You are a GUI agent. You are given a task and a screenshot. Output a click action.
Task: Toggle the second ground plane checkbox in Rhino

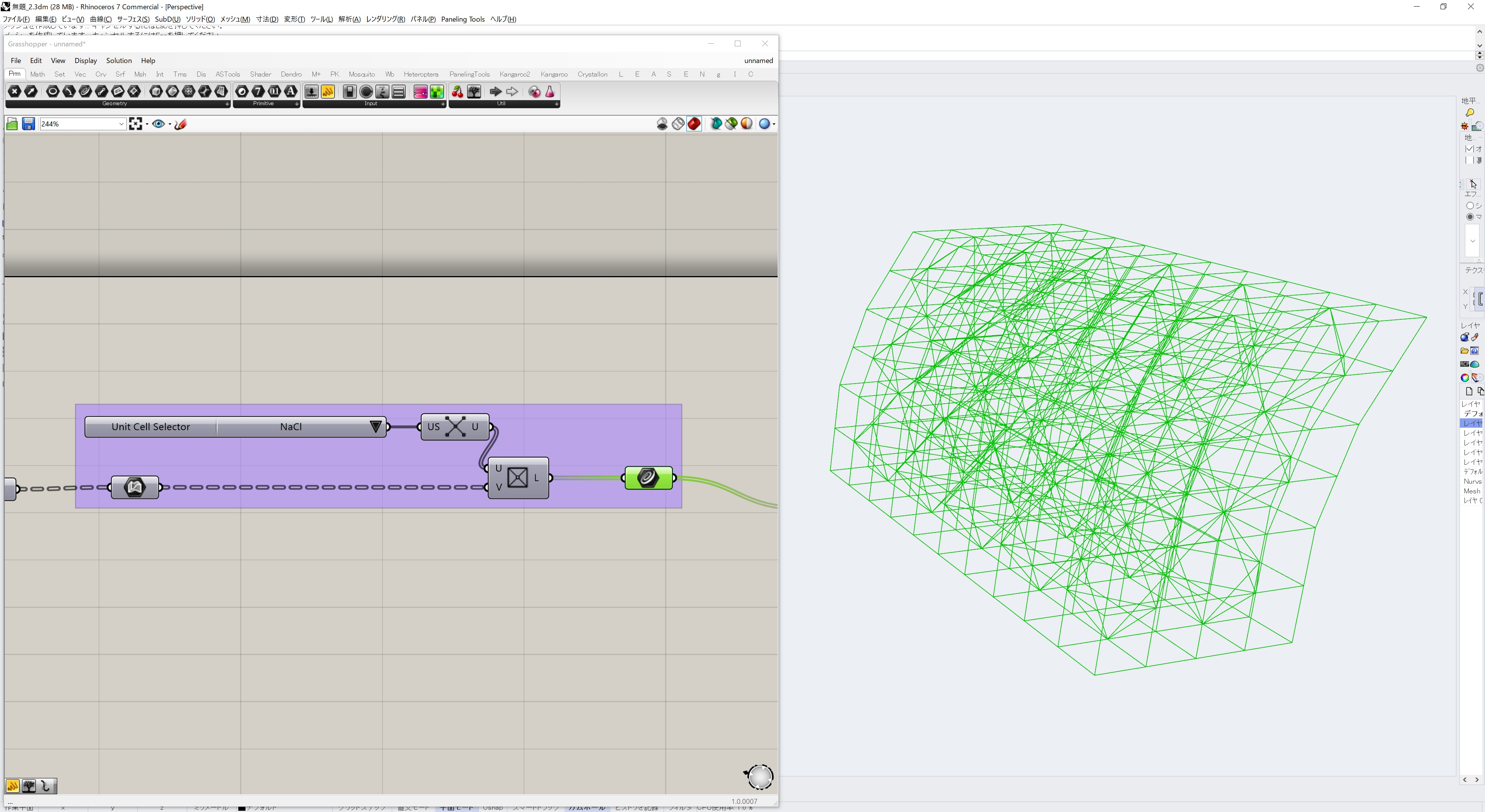[x=1469, y=160]
